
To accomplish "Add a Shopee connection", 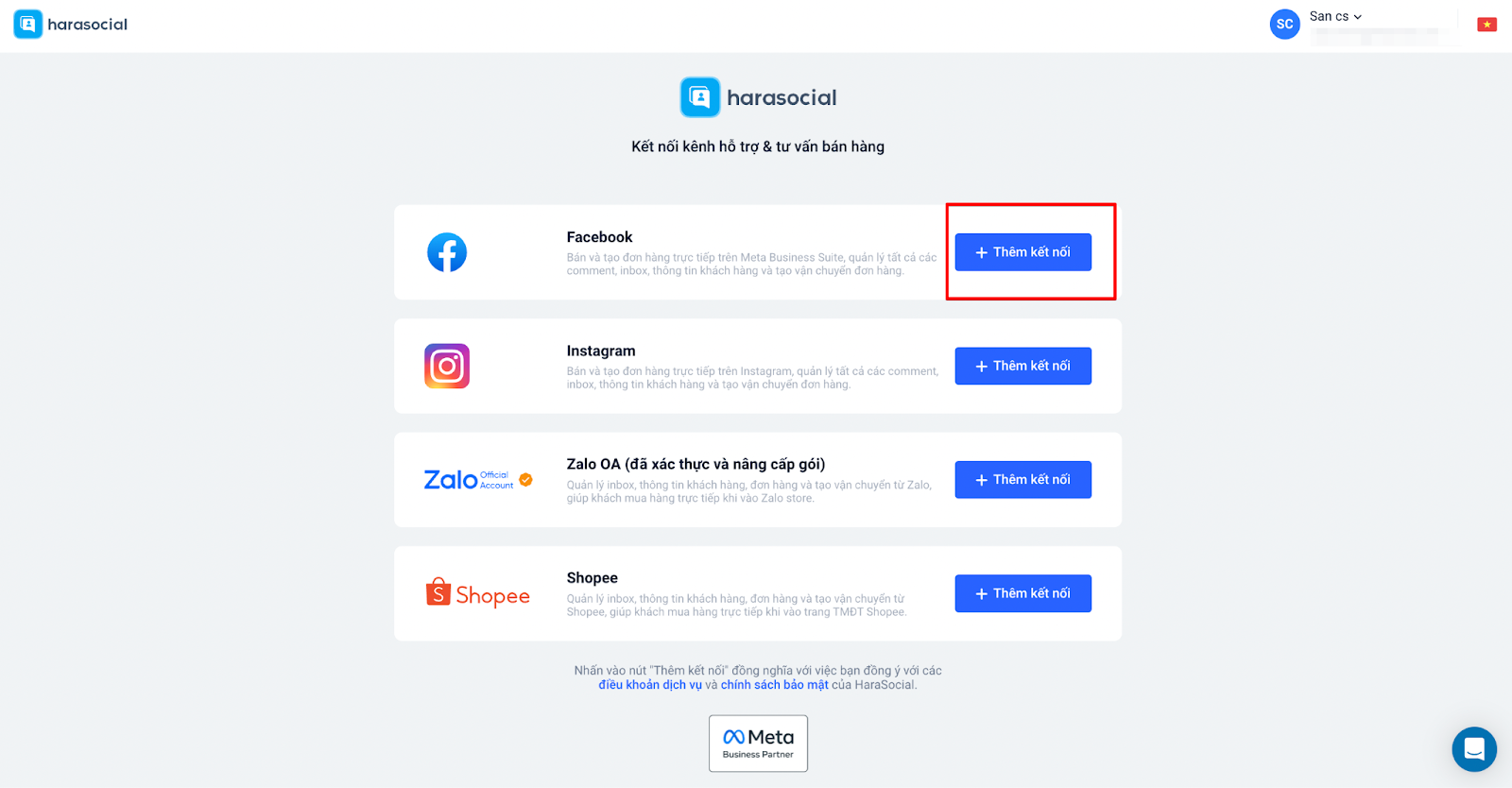I will (x=1022, y=593).
